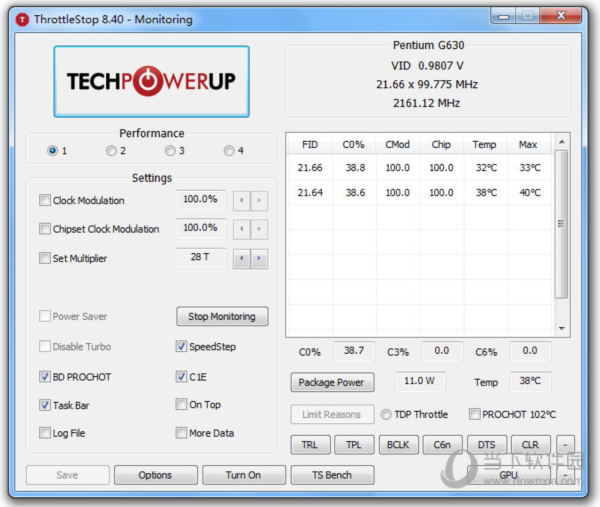Minimize the ThrottleStop window

tap(504, 16)
